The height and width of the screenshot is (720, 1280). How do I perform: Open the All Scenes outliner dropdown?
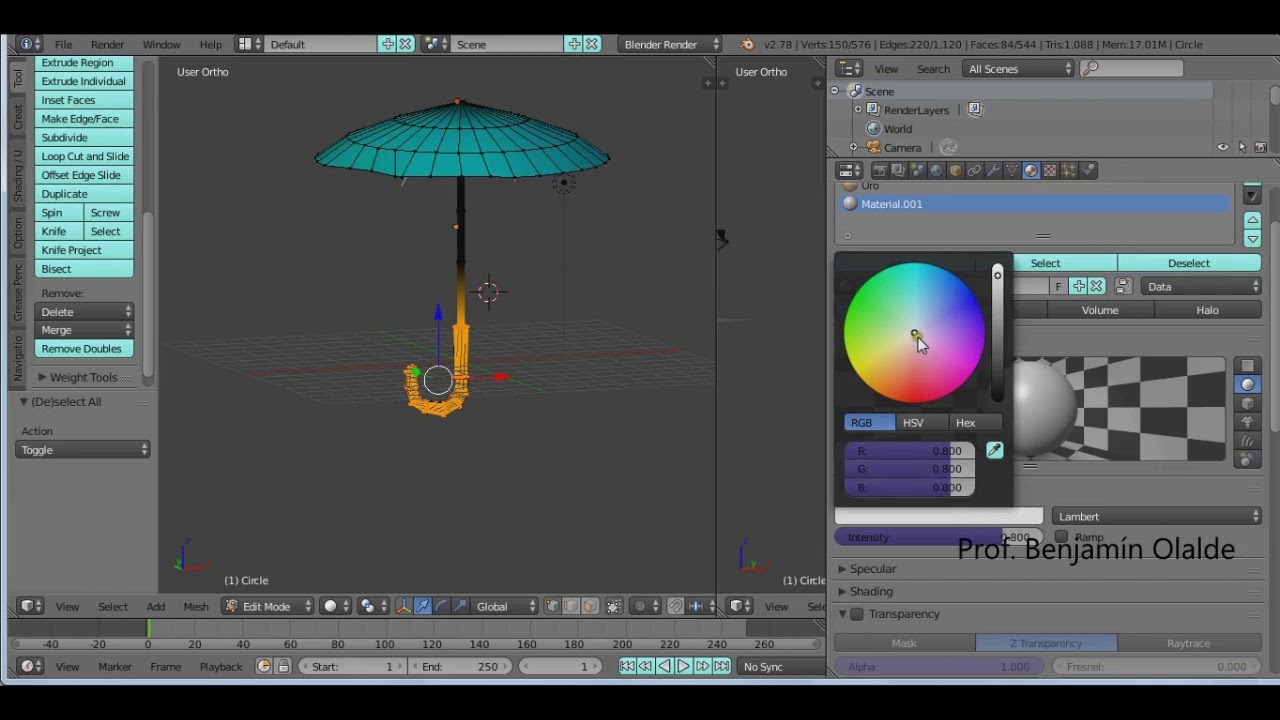1019,69
